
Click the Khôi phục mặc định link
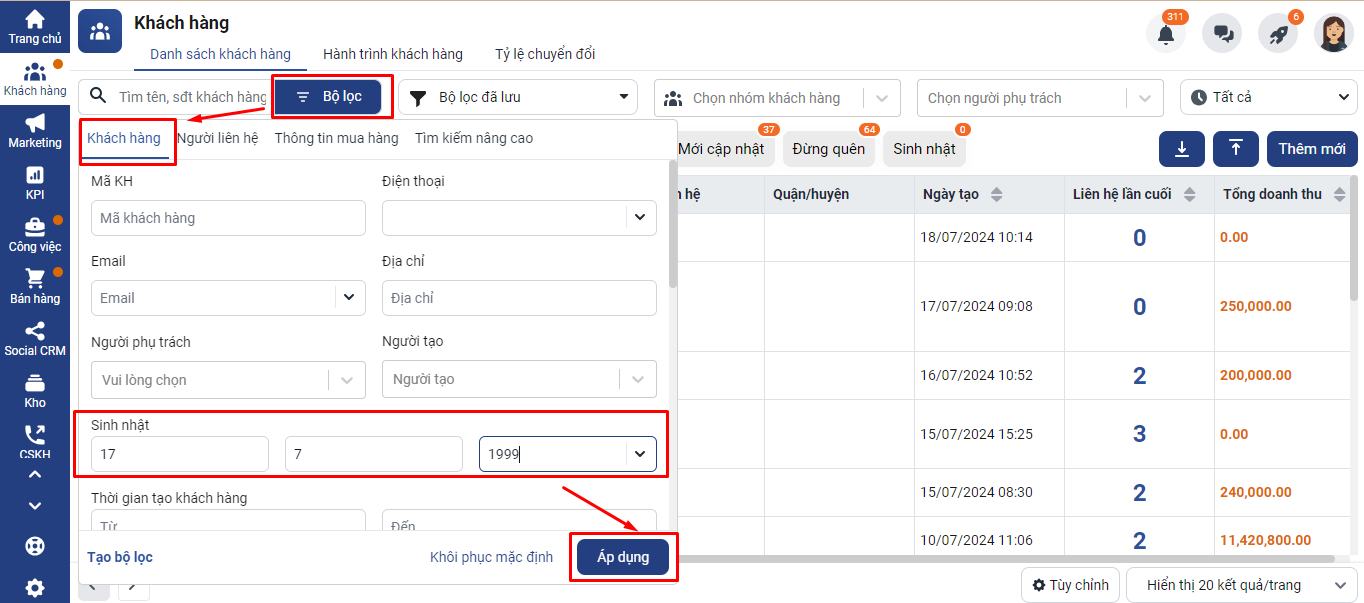click(x=491, y=557)
